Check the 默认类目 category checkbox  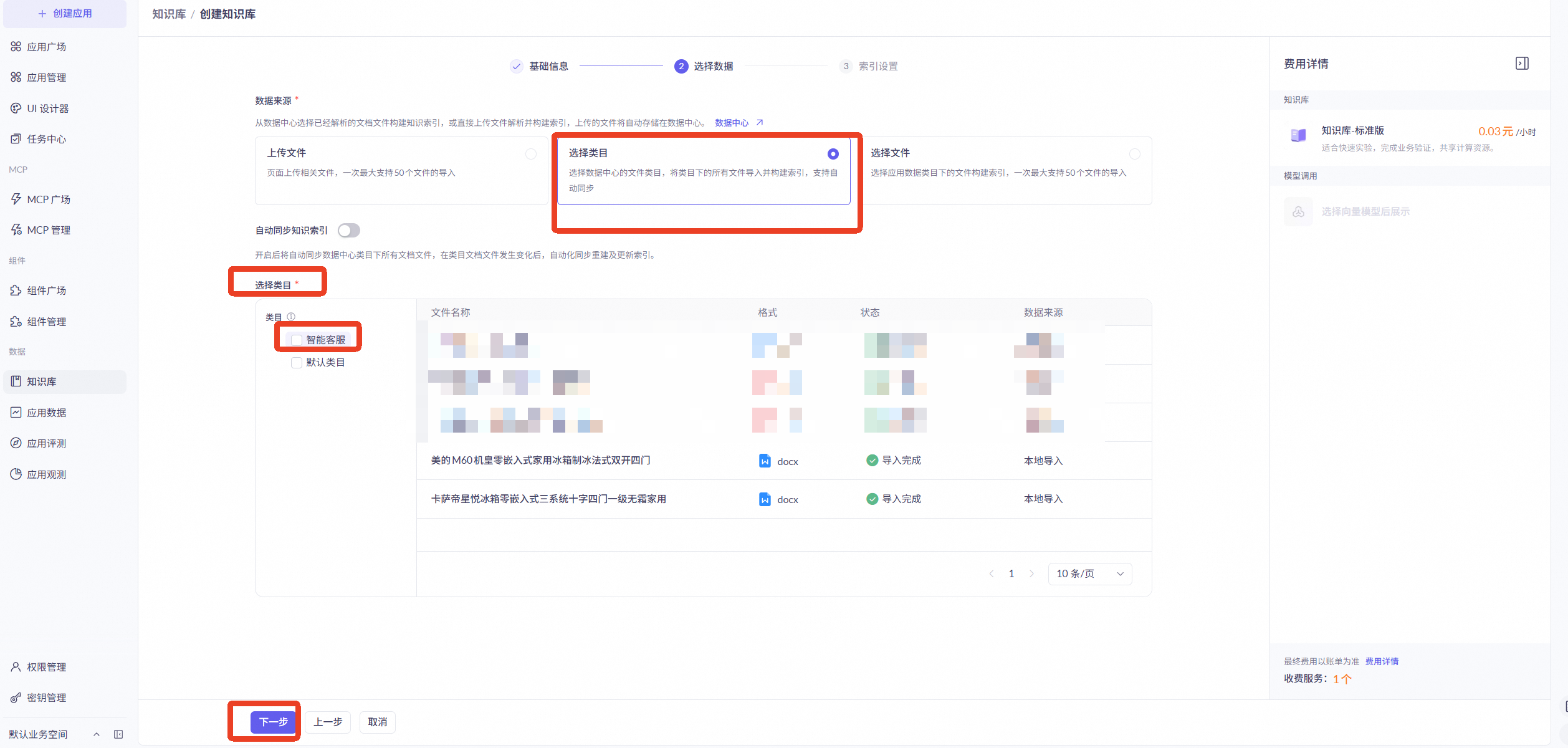(x=297, y=362)
